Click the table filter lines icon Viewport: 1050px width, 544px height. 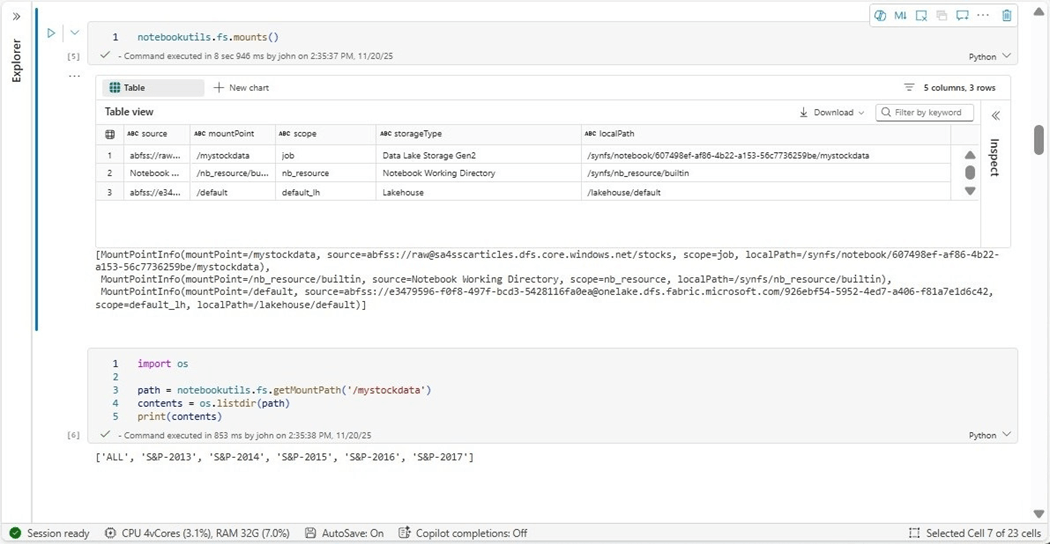click(909, 88)
